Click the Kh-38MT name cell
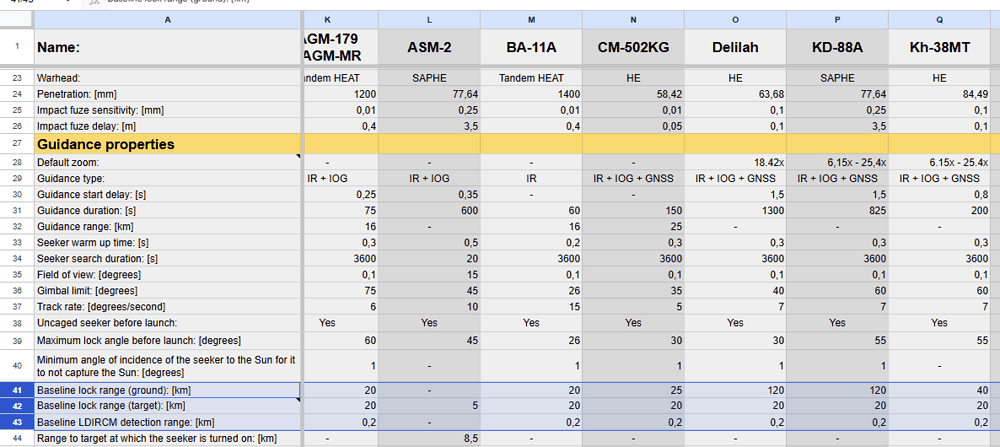 pyautogui.click(x=939, y=47)
